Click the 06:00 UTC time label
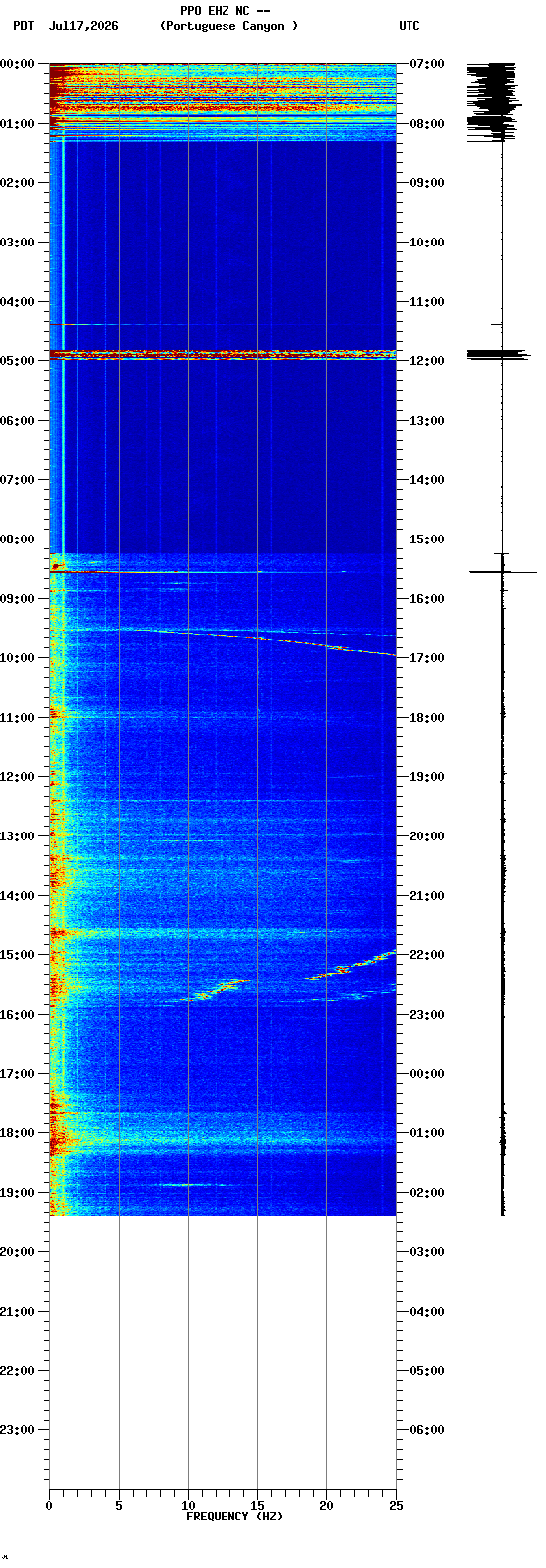This screenshot has width=546, height=1568. click(x=426, y=1429)
